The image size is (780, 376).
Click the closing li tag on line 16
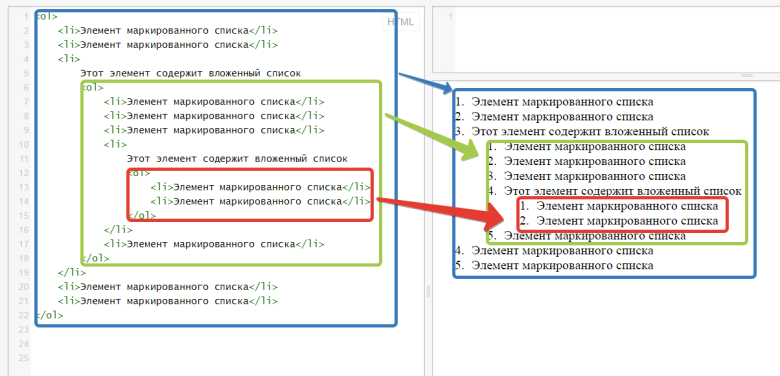pyautogui.click(x=118, y=230)
